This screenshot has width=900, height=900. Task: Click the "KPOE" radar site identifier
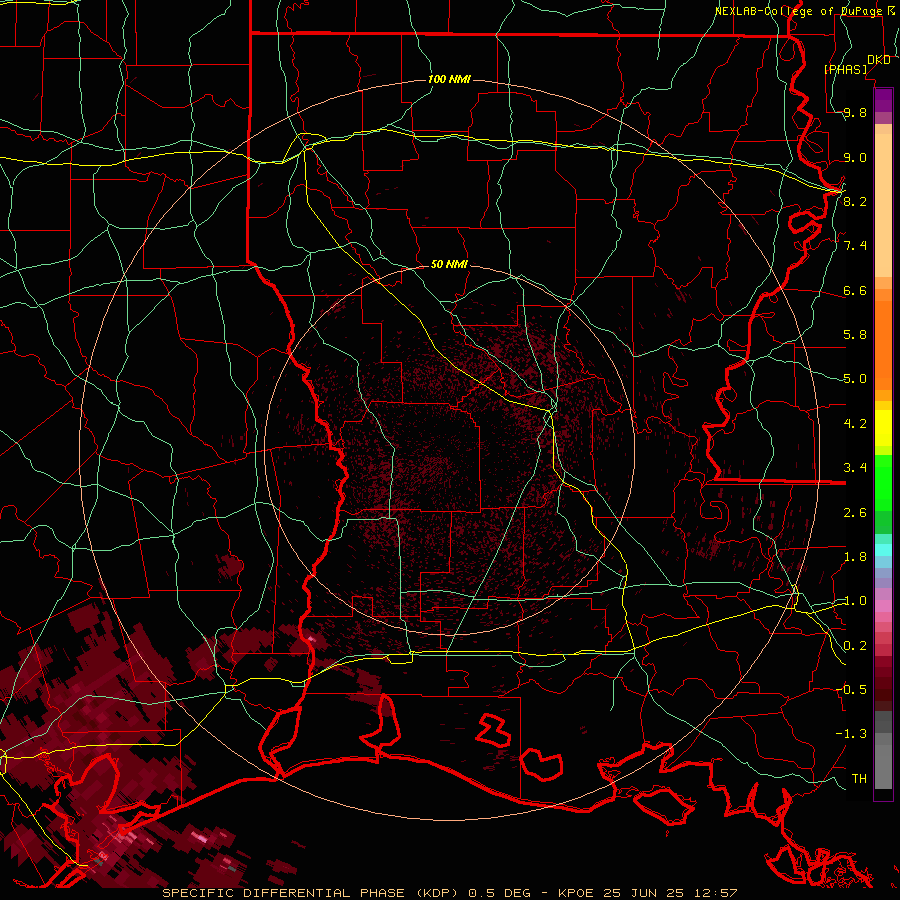pyautogui.click(x=576, y=893)
